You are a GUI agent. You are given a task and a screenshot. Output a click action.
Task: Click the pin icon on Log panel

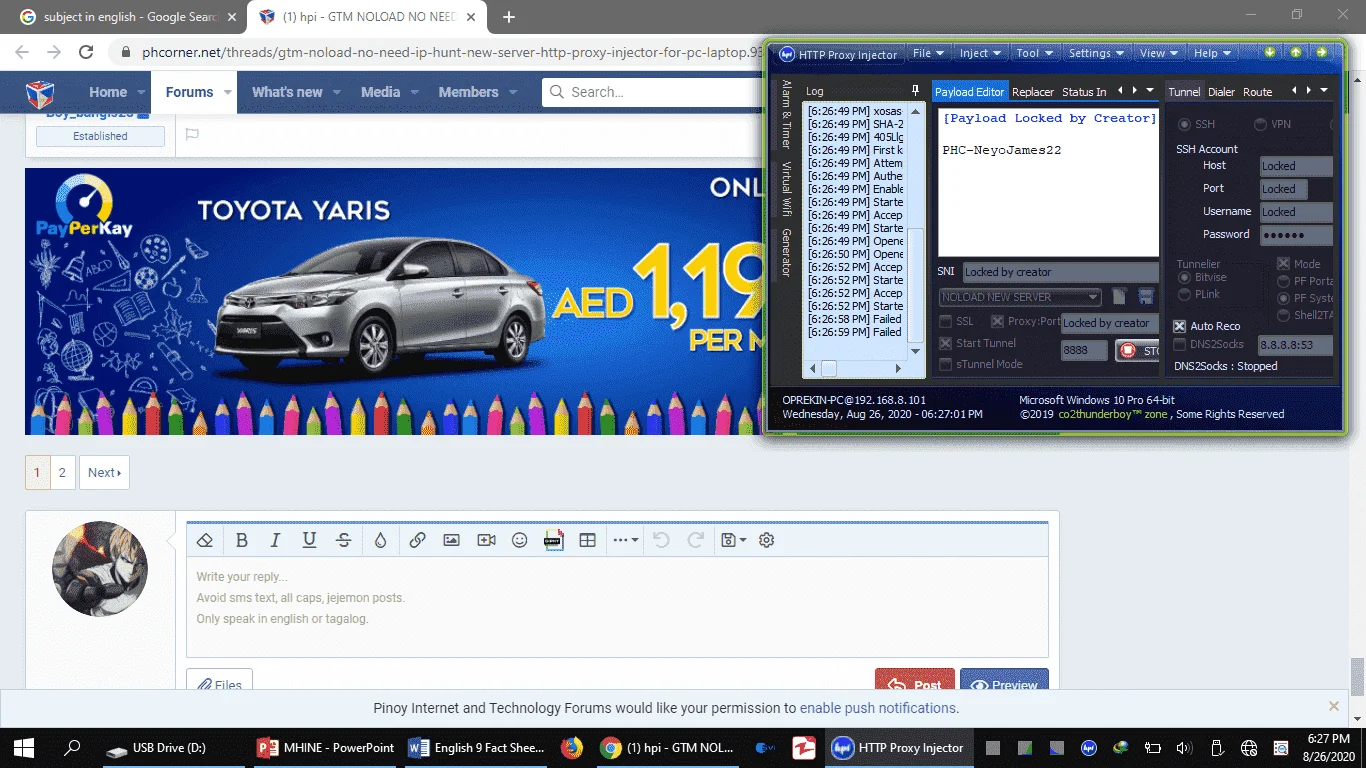pos(914,91)
